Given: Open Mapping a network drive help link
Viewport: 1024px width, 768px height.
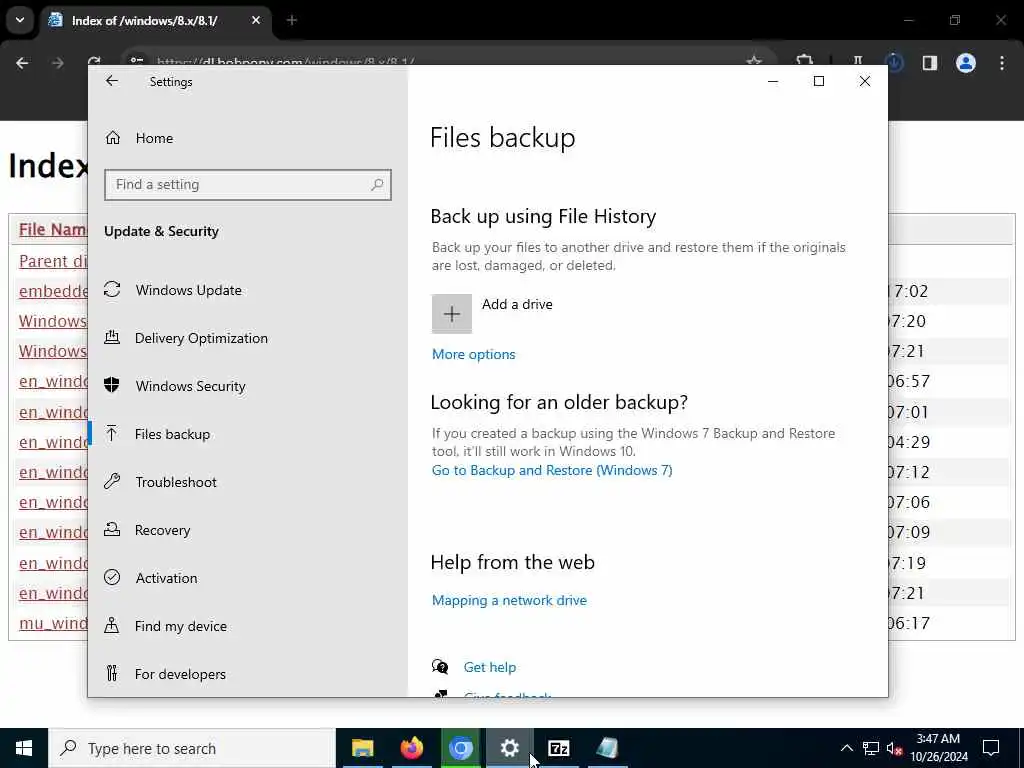Looking at the screenshot, I should coord(509,600).
